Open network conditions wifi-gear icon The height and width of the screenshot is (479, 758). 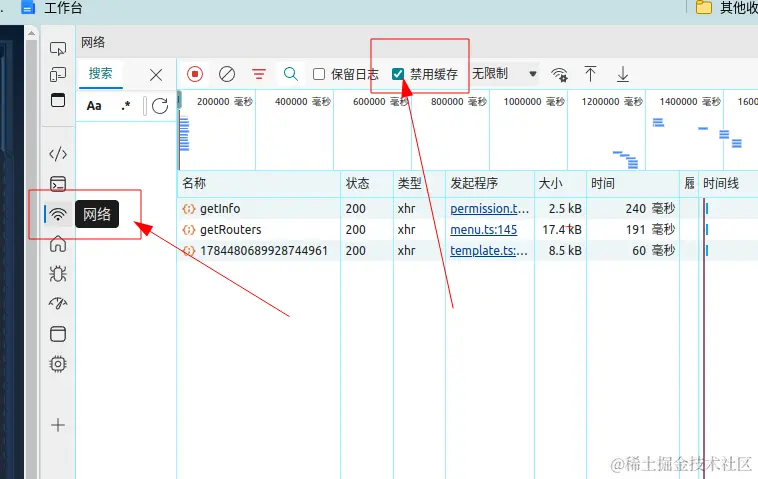tap(559, 74)
